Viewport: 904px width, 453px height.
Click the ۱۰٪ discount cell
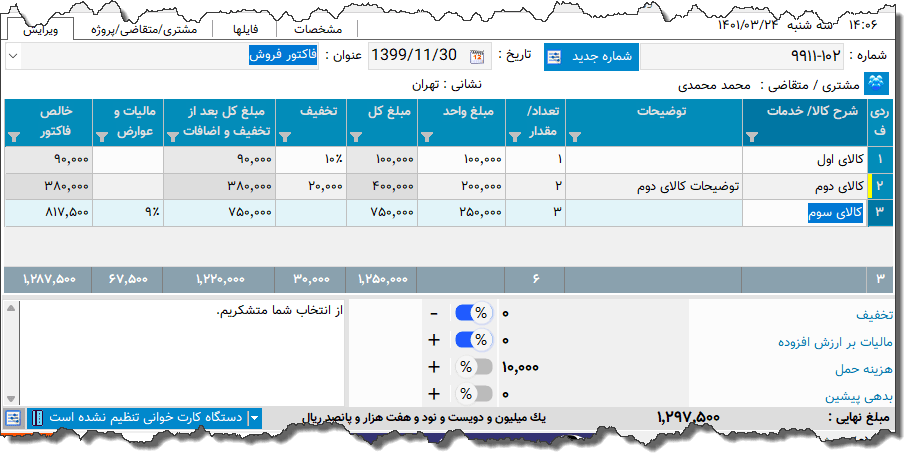tap(311, 160)
